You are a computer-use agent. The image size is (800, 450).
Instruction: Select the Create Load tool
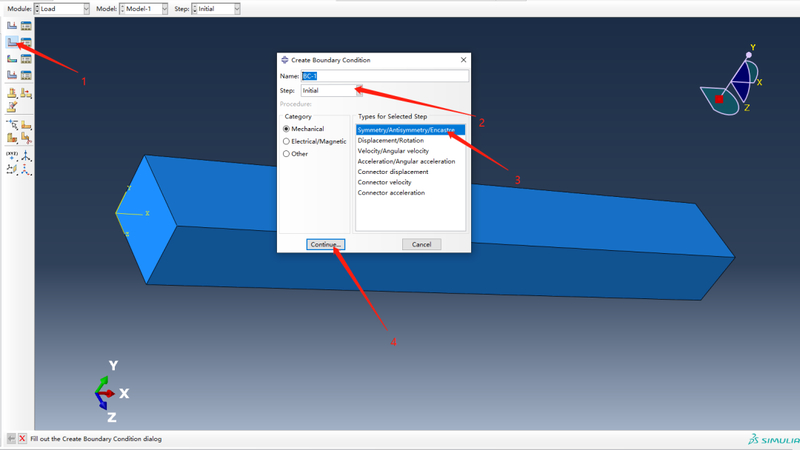point(12,25)
